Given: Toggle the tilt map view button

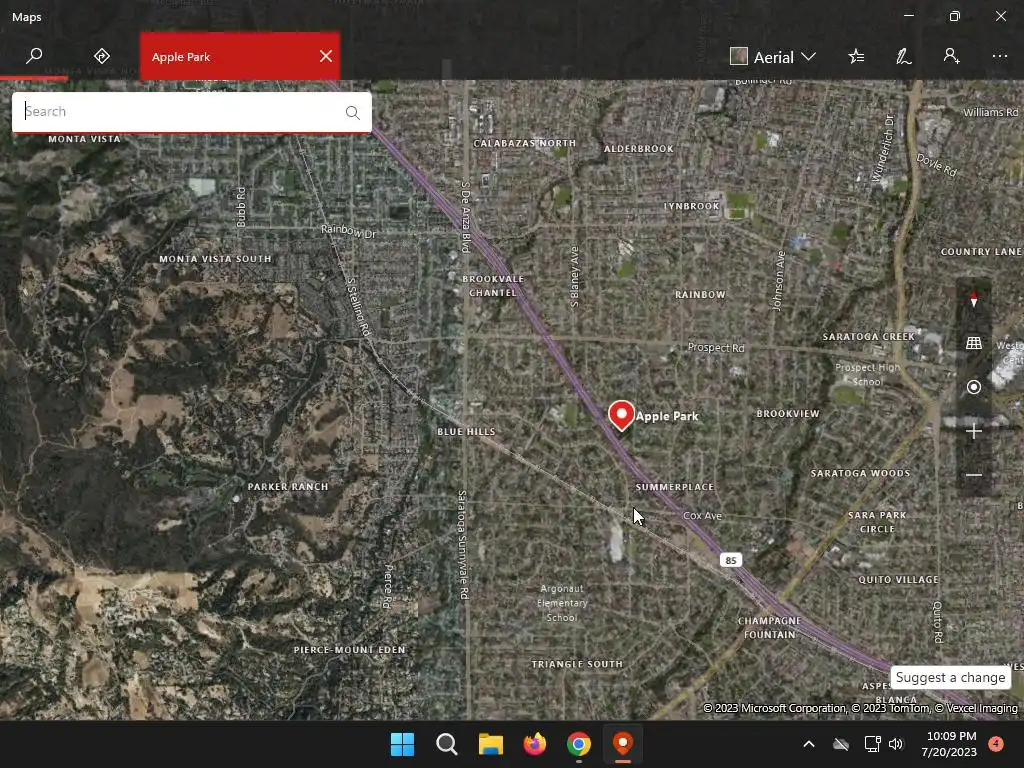Looking at the screenshot, I should coord(974,343).
